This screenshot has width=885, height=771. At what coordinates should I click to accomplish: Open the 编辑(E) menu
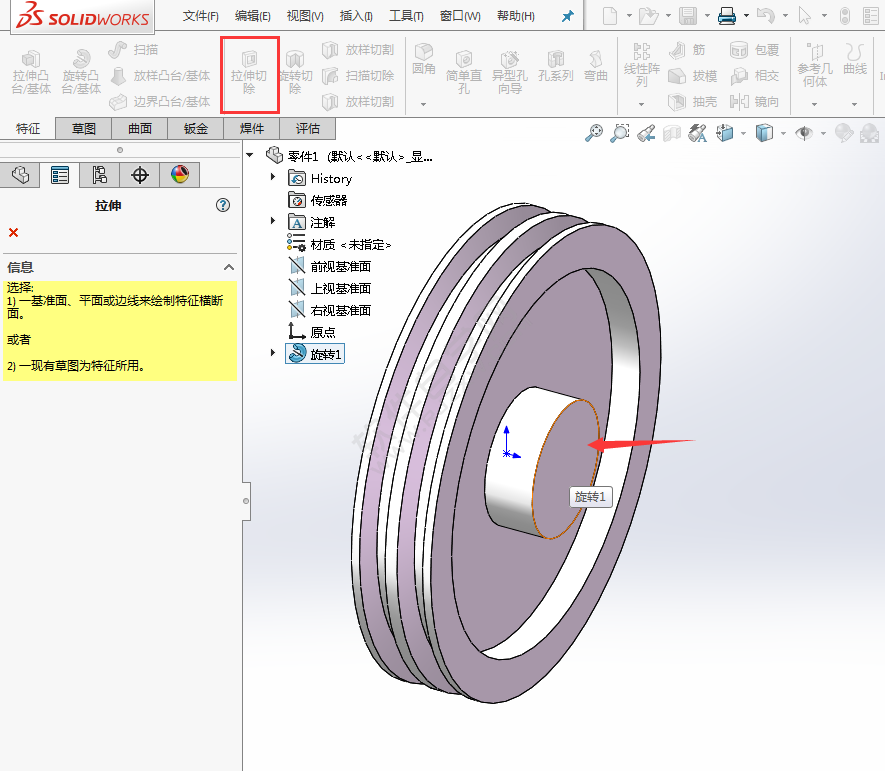[x=252, y=16]
